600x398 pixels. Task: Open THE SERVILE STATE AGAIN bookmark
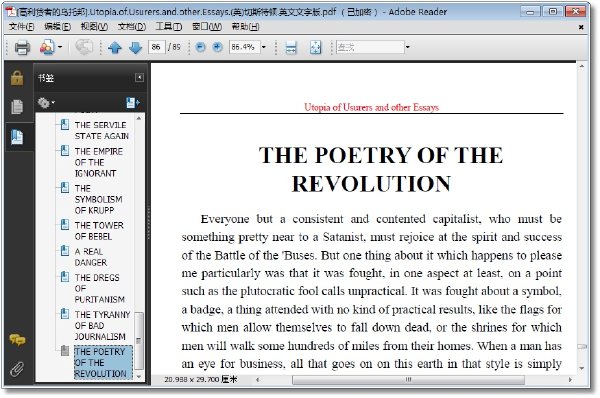(101, 130)
